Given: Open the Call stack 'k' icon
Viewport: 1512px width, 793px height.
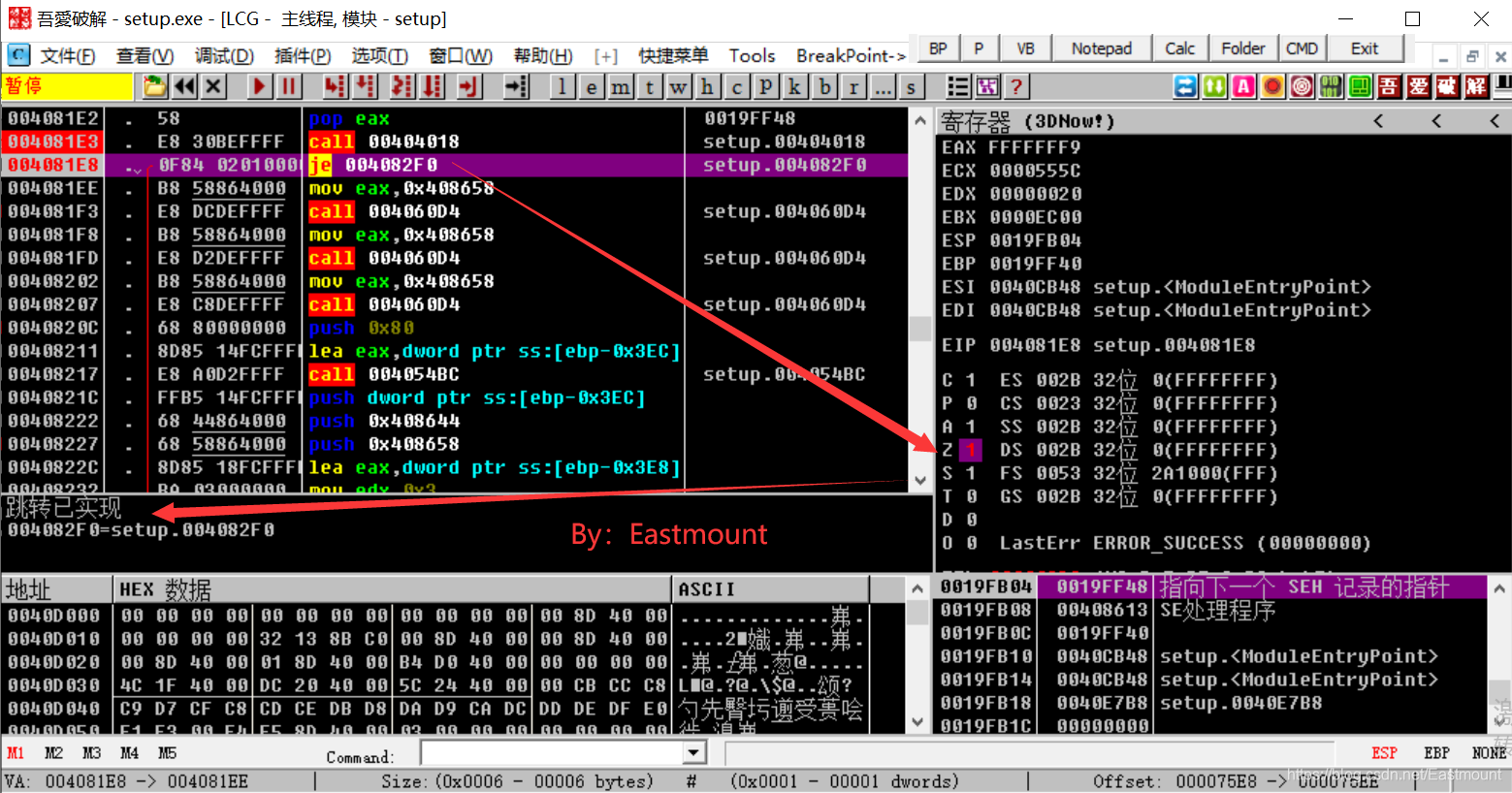Looking at the screenshot, I should 795,86.
